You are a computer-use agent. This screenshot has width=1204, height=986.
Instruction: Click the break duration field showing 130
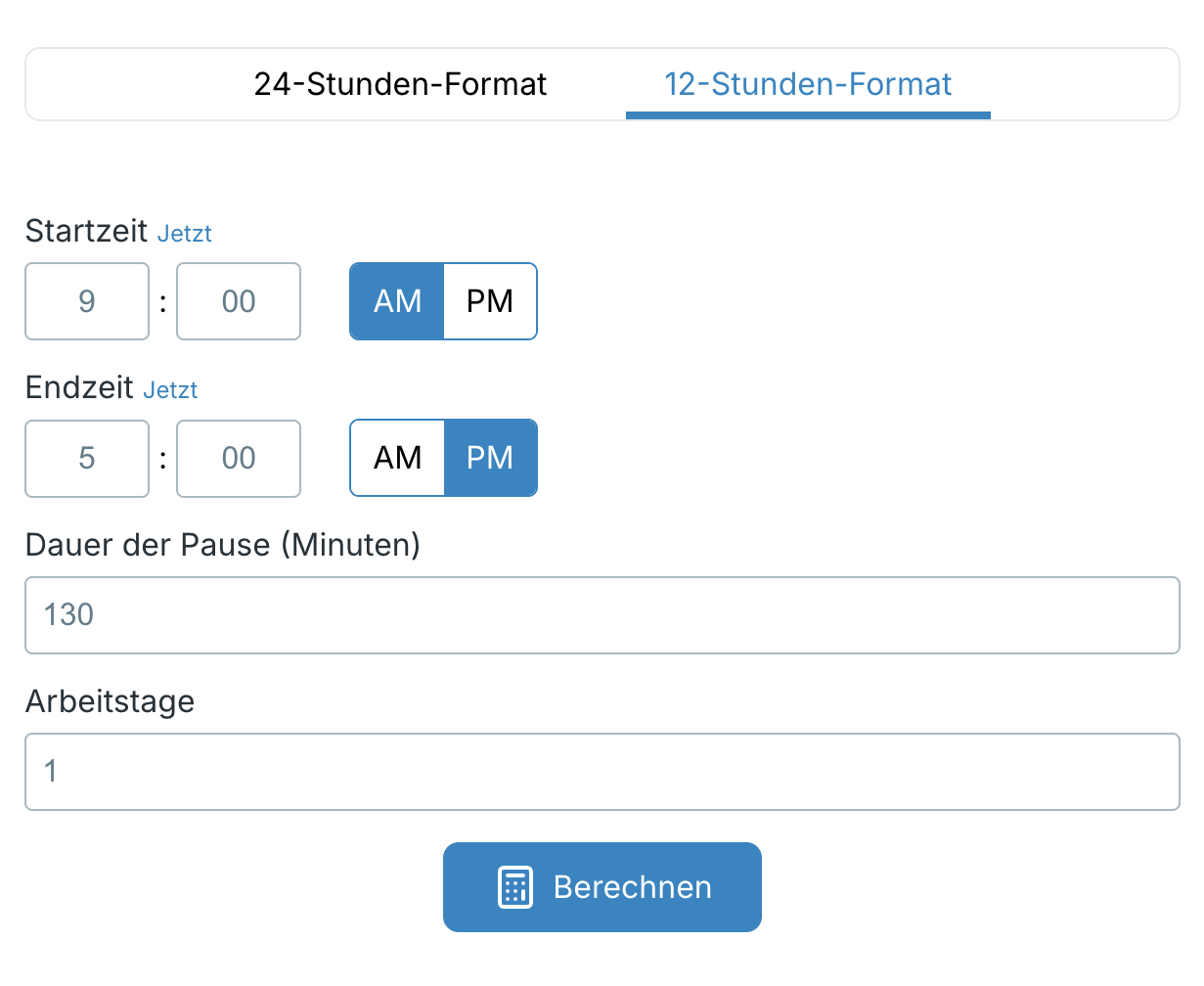coord(602,615)
